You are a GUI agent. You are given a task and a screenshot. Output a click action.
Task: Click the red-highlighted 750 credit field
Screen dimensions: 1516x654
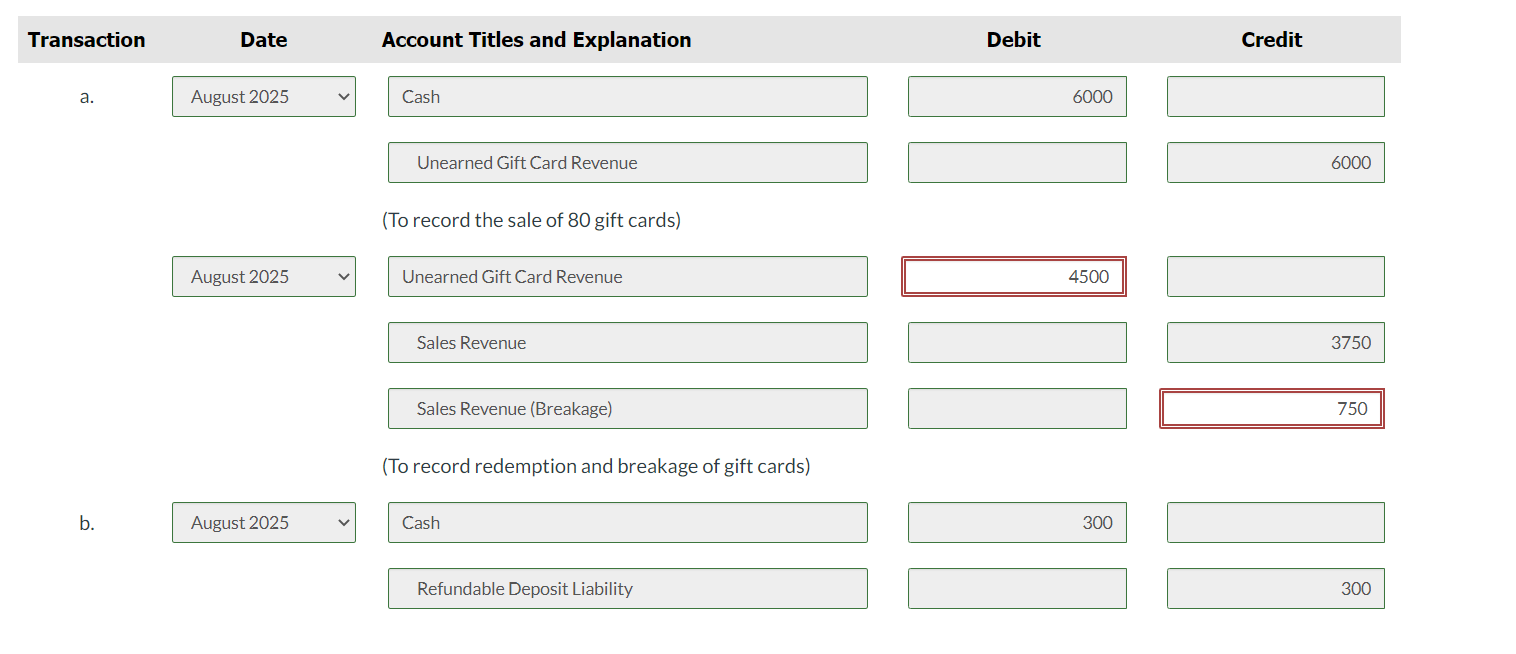tap(1271, 408)
